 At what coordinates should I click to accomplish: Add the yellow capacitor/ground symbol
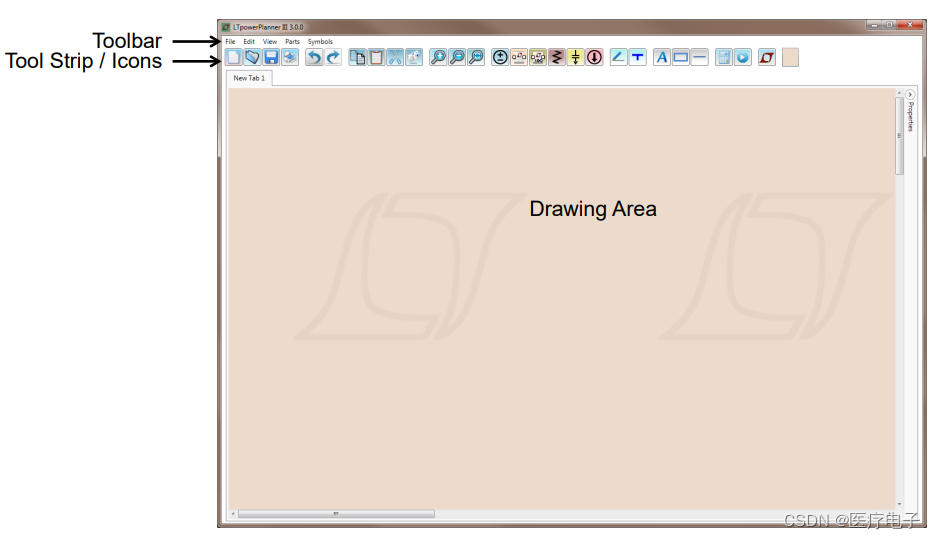click(x=575, y=57)
